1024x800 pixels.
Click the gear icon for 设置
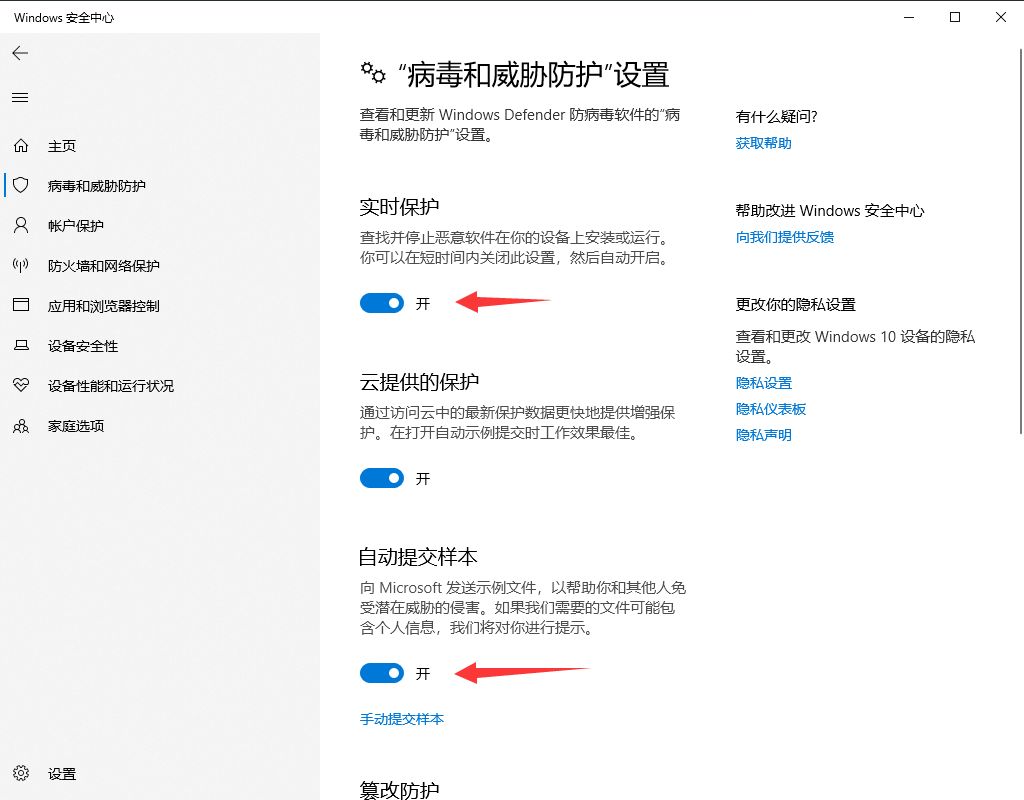click(x=21, y=773)
